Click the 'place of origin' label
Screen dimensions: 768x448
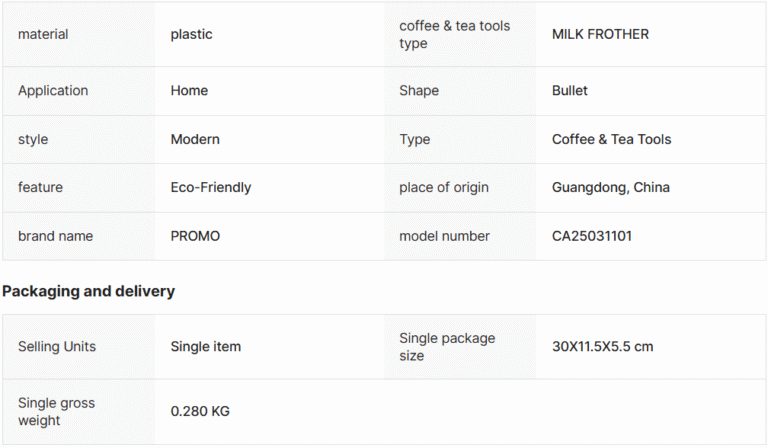(444, 188)
